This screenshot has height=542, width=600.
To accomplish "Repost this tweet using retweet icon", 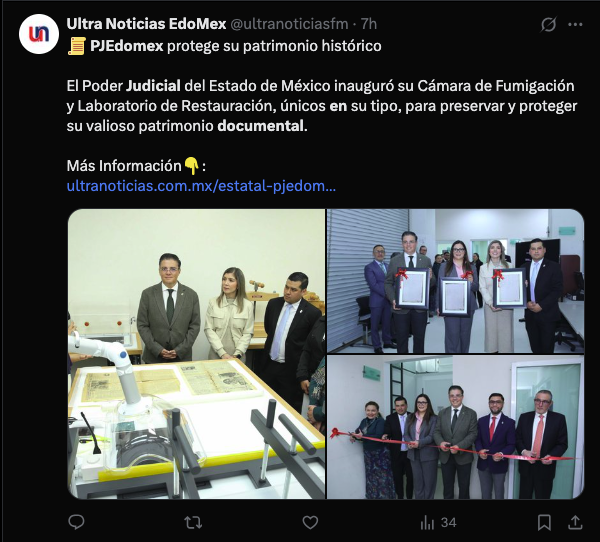I will (x=193, y=522).
